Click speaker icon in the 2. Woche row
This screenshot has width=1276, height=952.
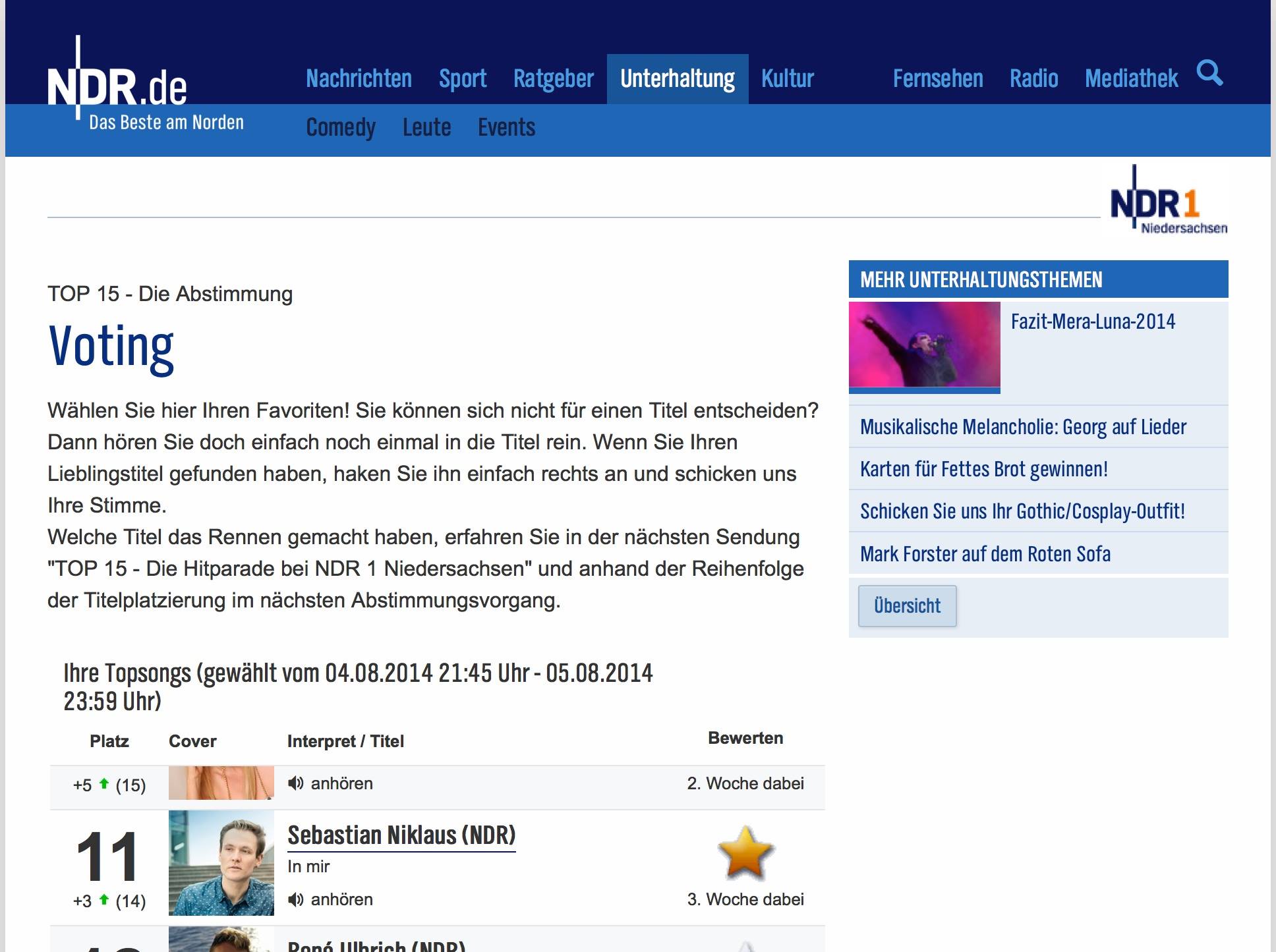296,783
